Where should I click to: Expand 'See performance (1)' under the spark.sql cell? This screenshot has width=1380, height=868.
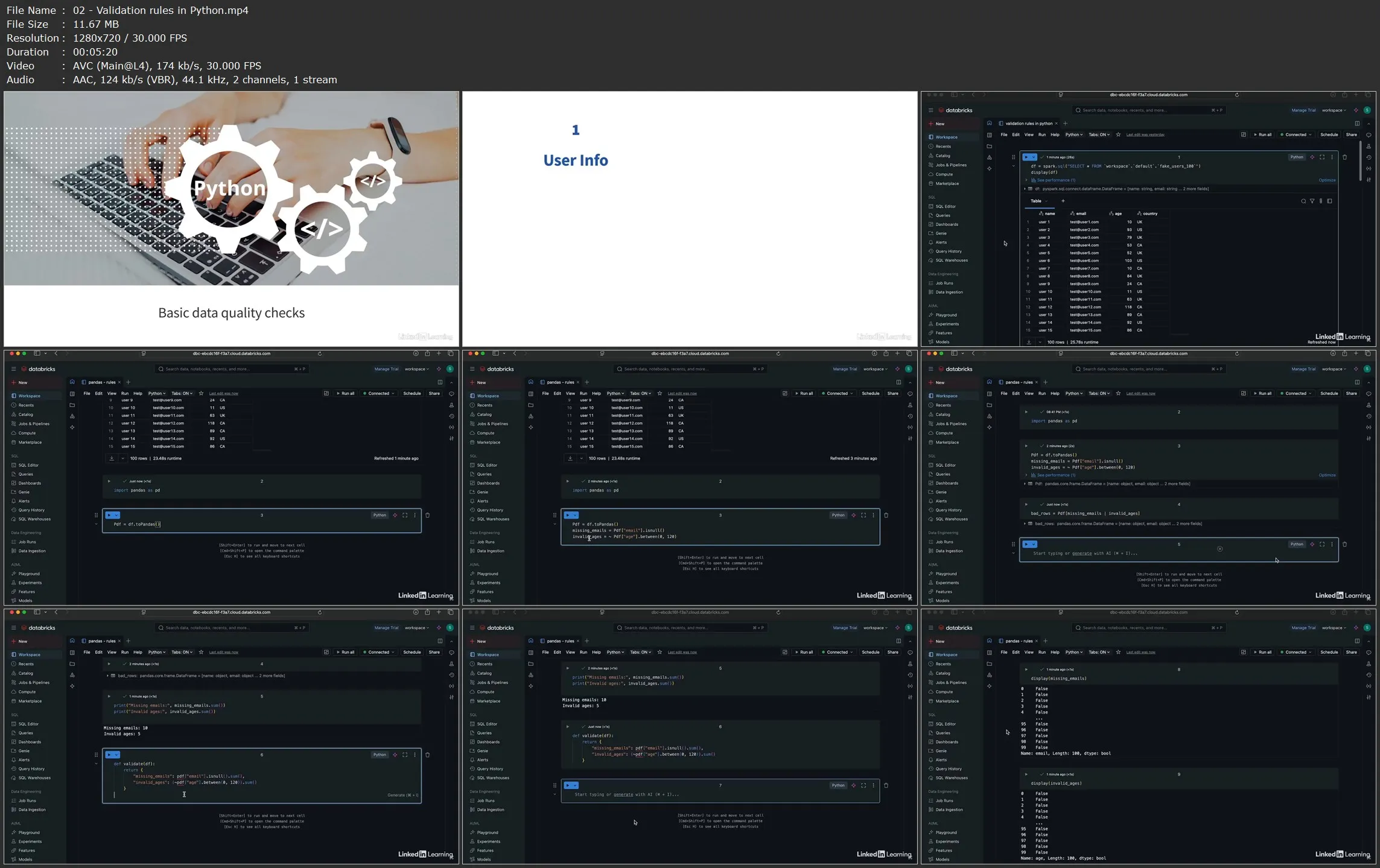click(1052, 180)
